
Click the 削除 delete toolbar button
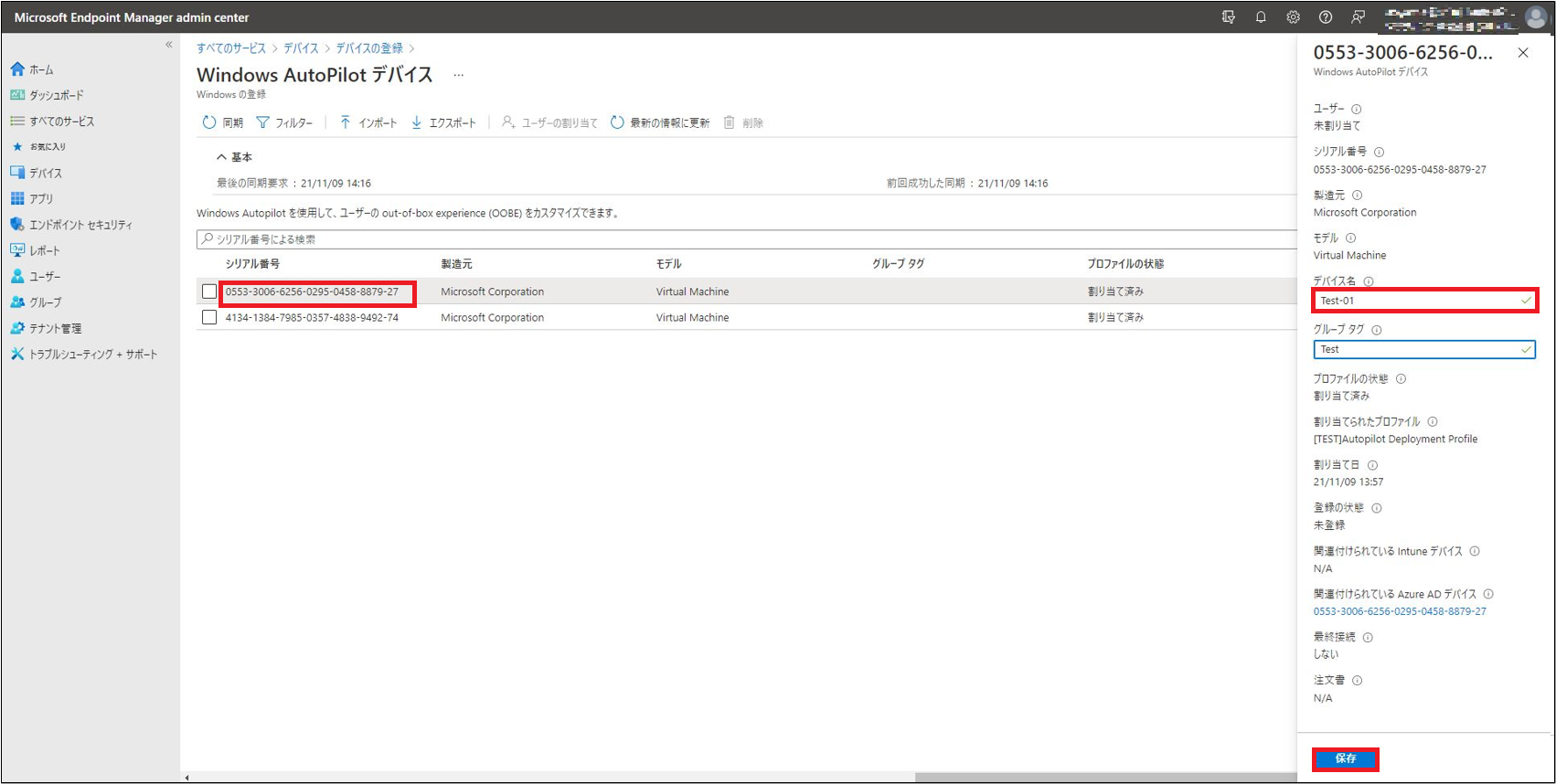point(743,122)
